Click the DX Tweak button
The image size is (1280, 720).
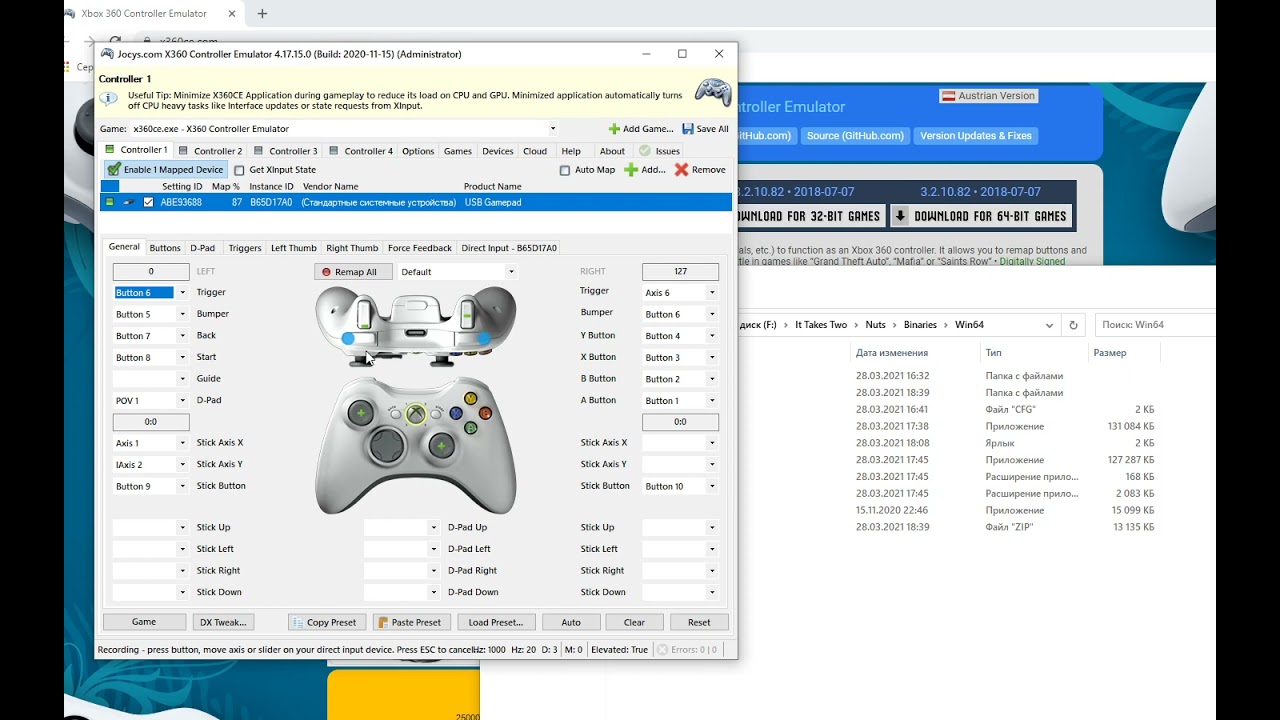tap(223, 622)
